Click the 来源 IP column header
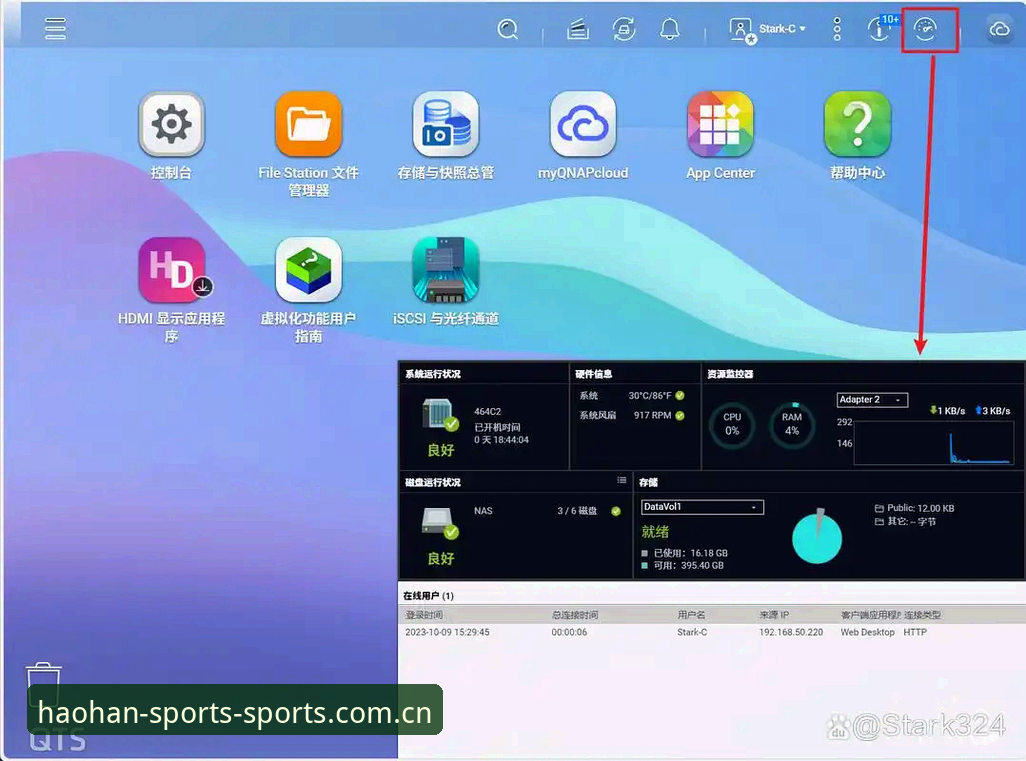The image size is (1026, 761). 774,615
